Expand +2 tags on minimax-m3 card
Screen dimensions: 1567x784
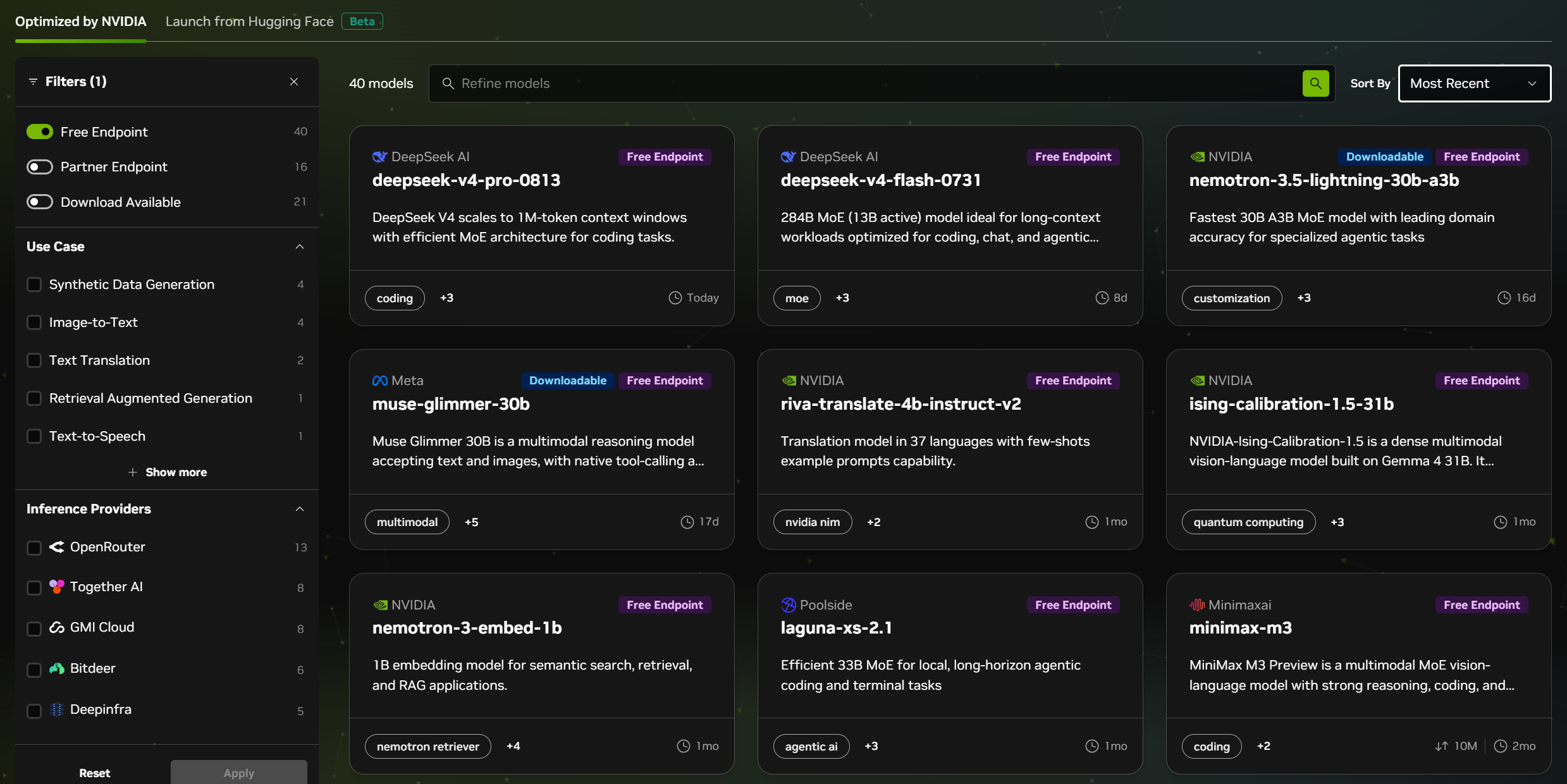click(x=1263, y=746)
